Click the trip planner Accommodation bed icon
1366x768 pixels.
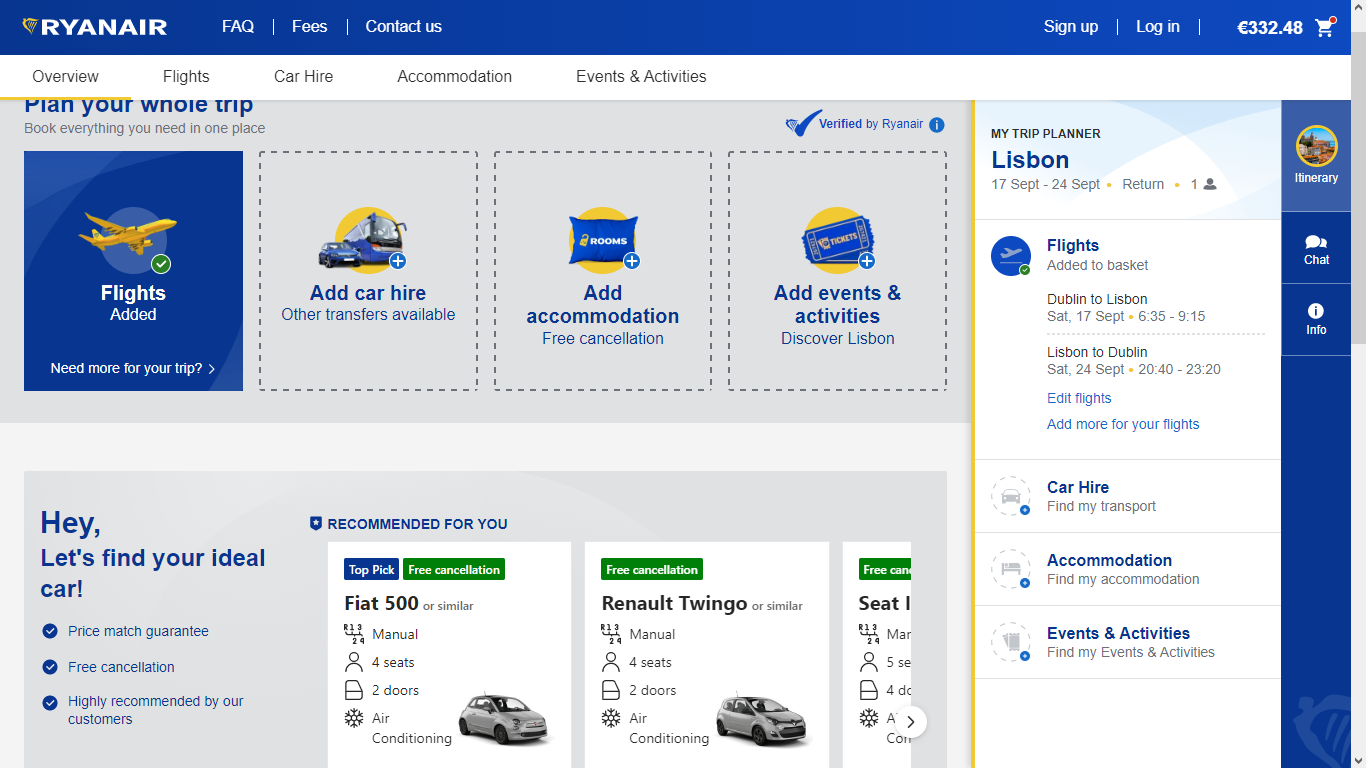(x=1011, y=569)
